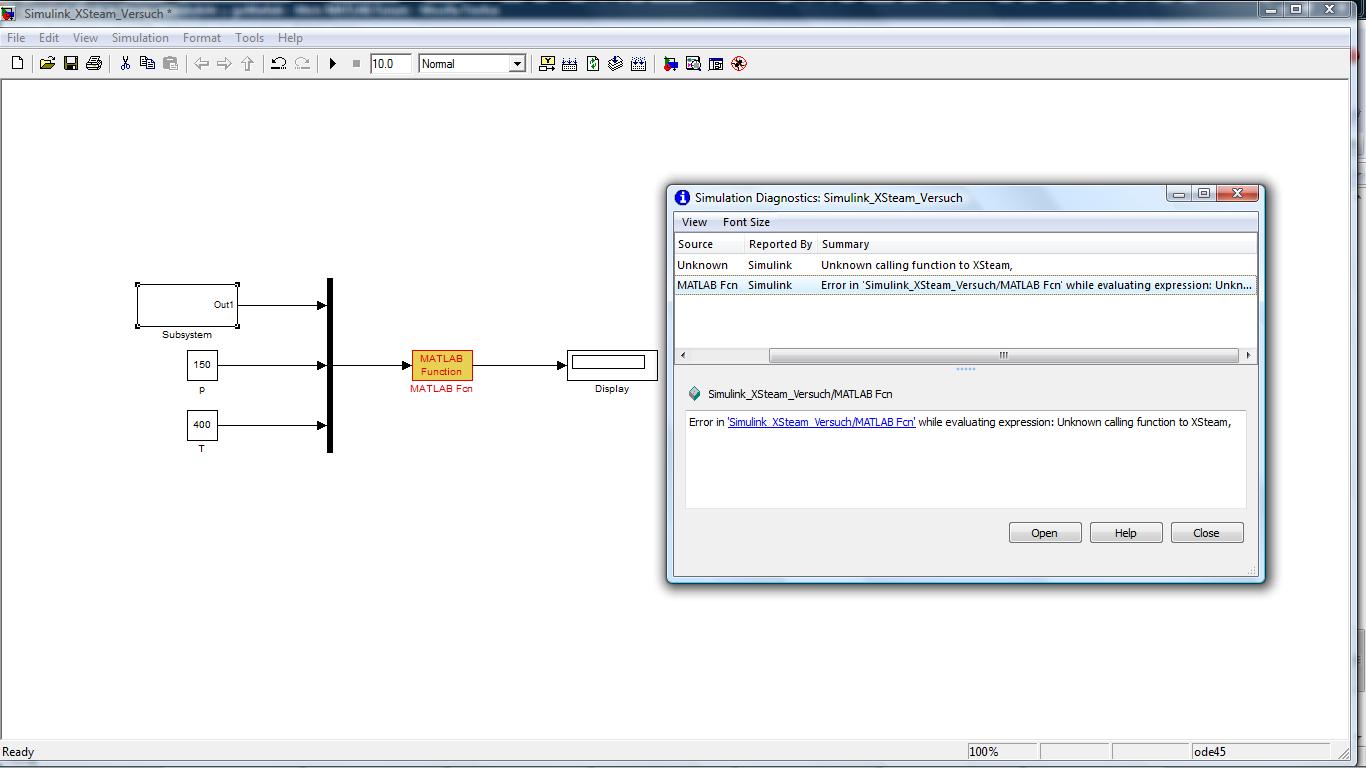Click the simulation stop time field
The width and height of the screenshot is (1366, 768).
pyautogui.click(x=389, y=64)
